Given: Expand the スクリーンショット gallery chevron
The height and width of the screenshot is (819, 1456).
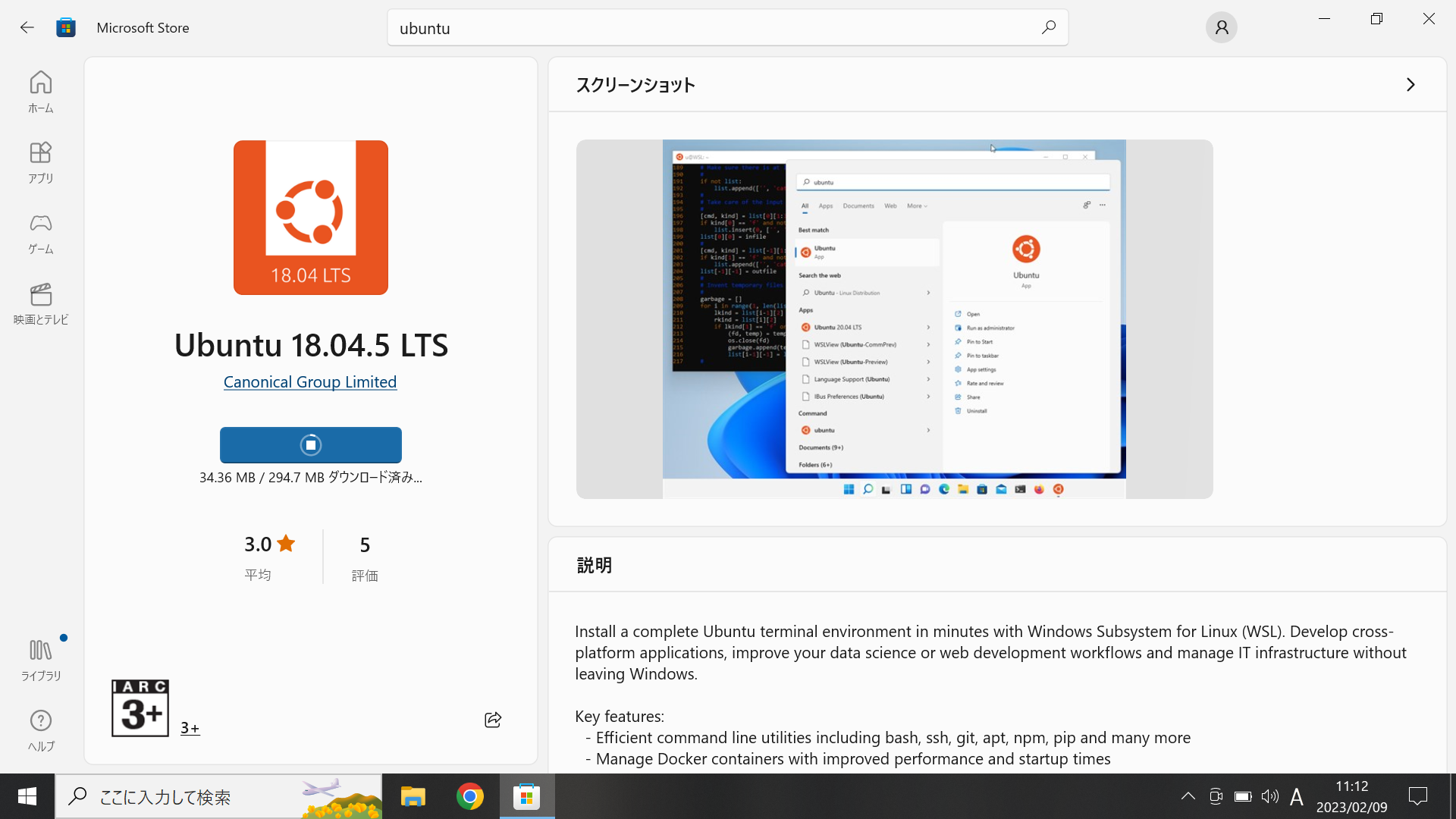Looking at the screenshot, I should coord(1410,84).
